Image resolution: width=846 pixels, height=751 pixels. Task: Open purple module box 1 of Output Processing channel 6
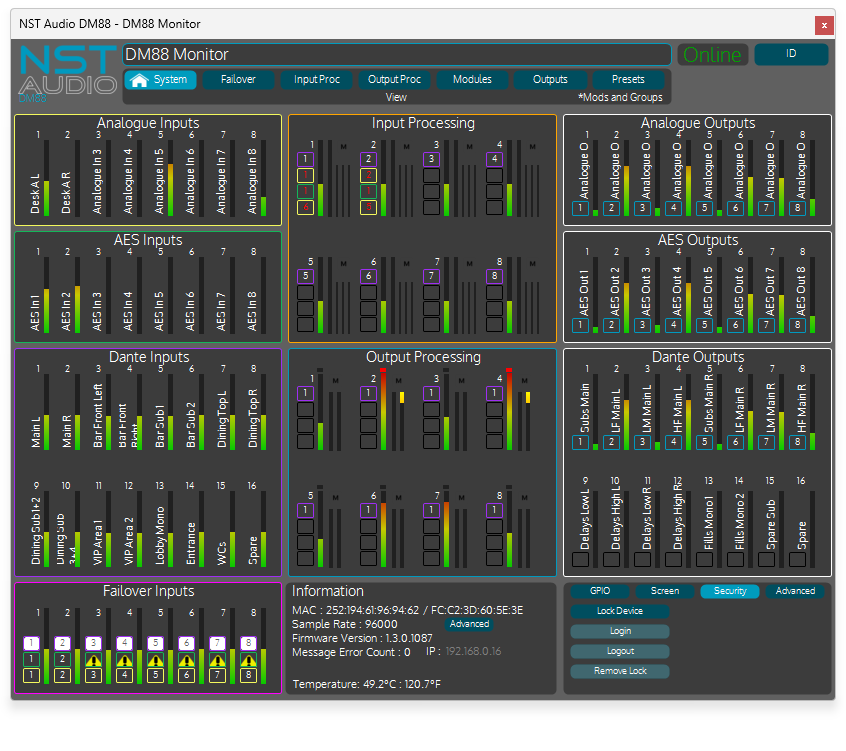tap(369, 510)
